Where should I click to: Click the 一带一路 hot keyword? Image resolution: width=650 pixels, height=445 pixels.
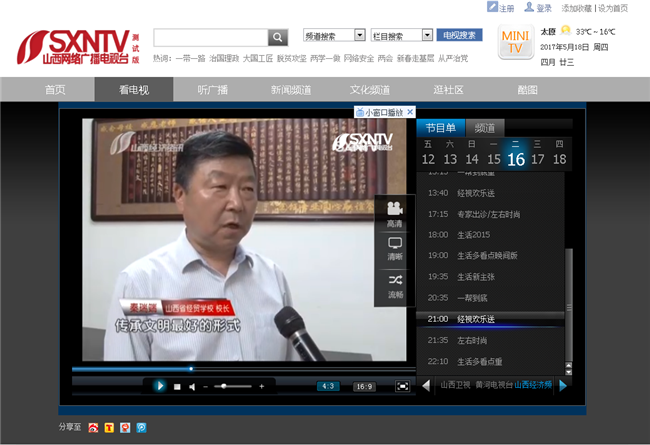(190, 58)
